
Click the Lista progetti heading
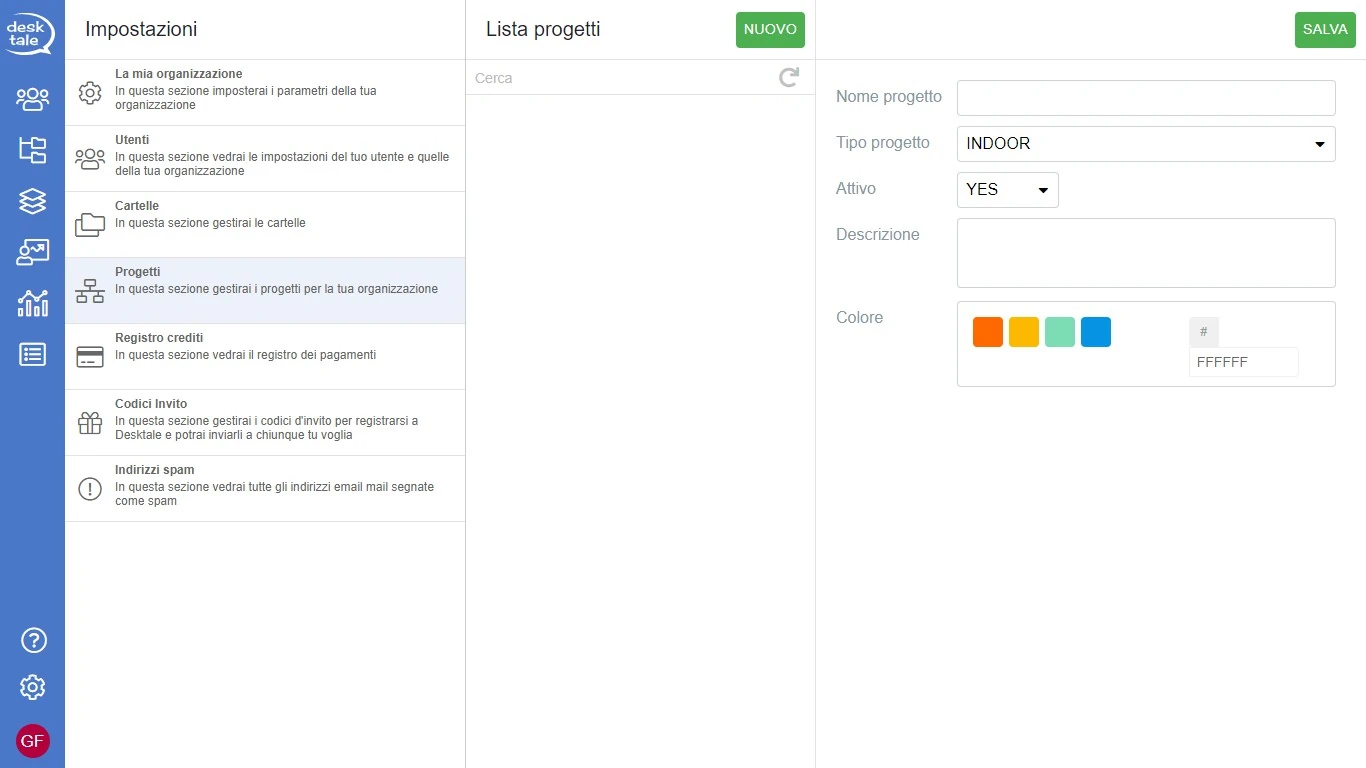(x=543, y=29)
